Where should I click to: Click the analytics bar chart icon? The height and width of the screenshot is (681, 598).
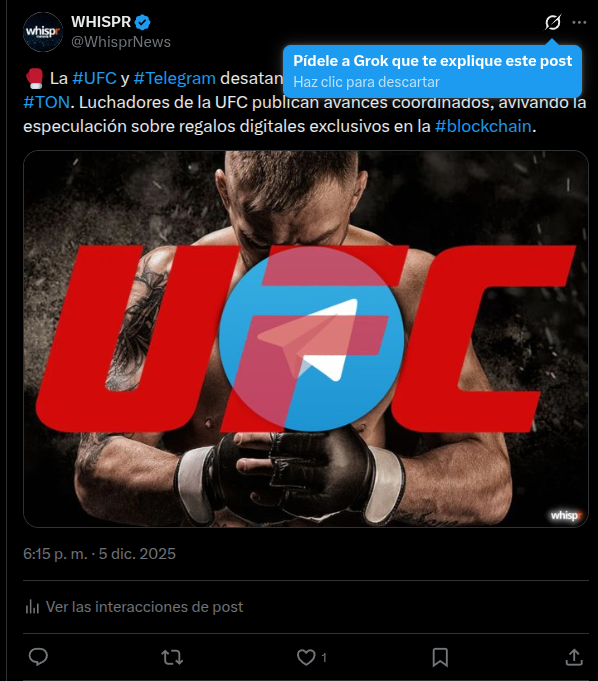point(32,607)
